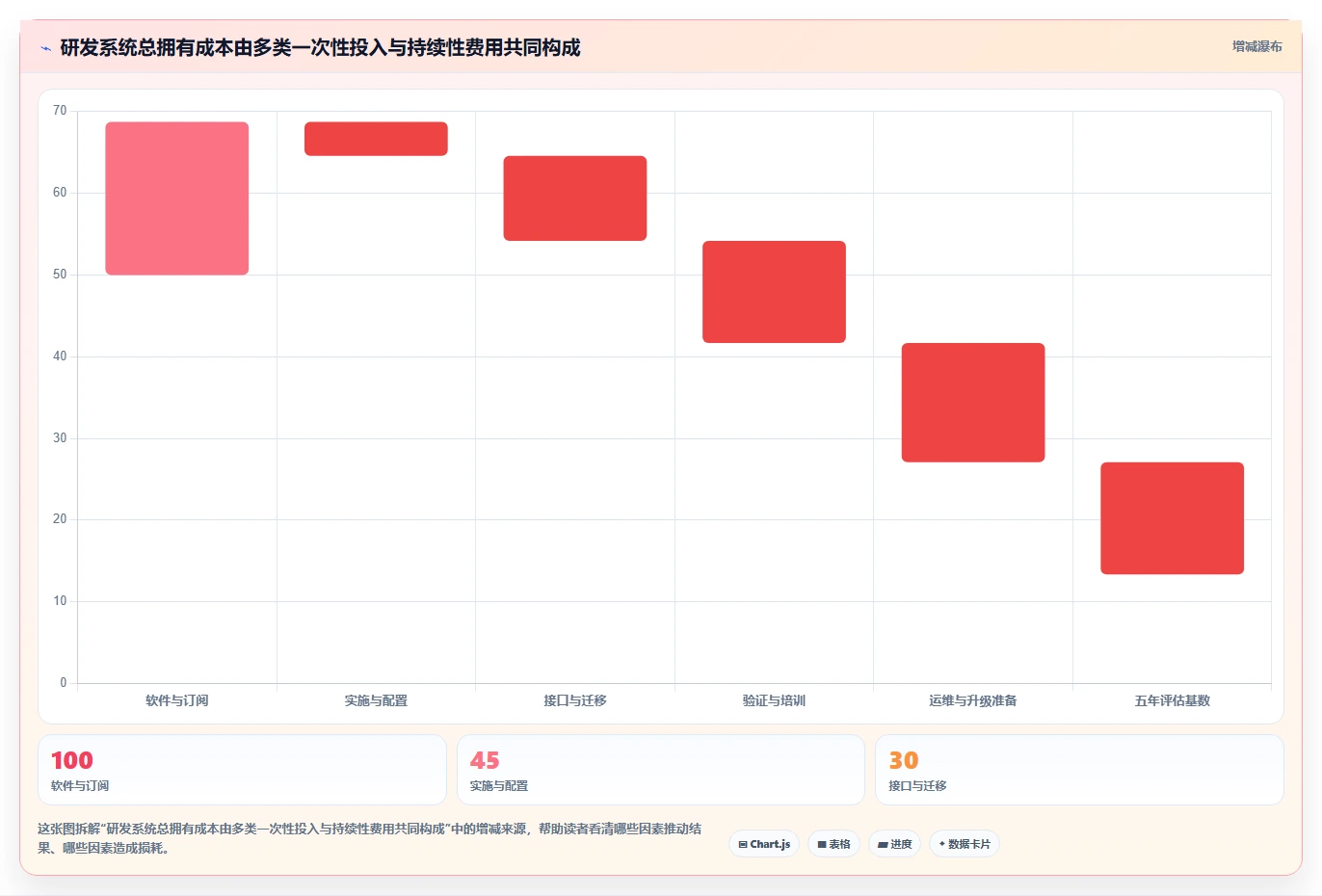Click the x-axis label 软件与订阅
The width and height of the screenshot is (1322, 896).
pyautogui.click(x=177, y=700)
